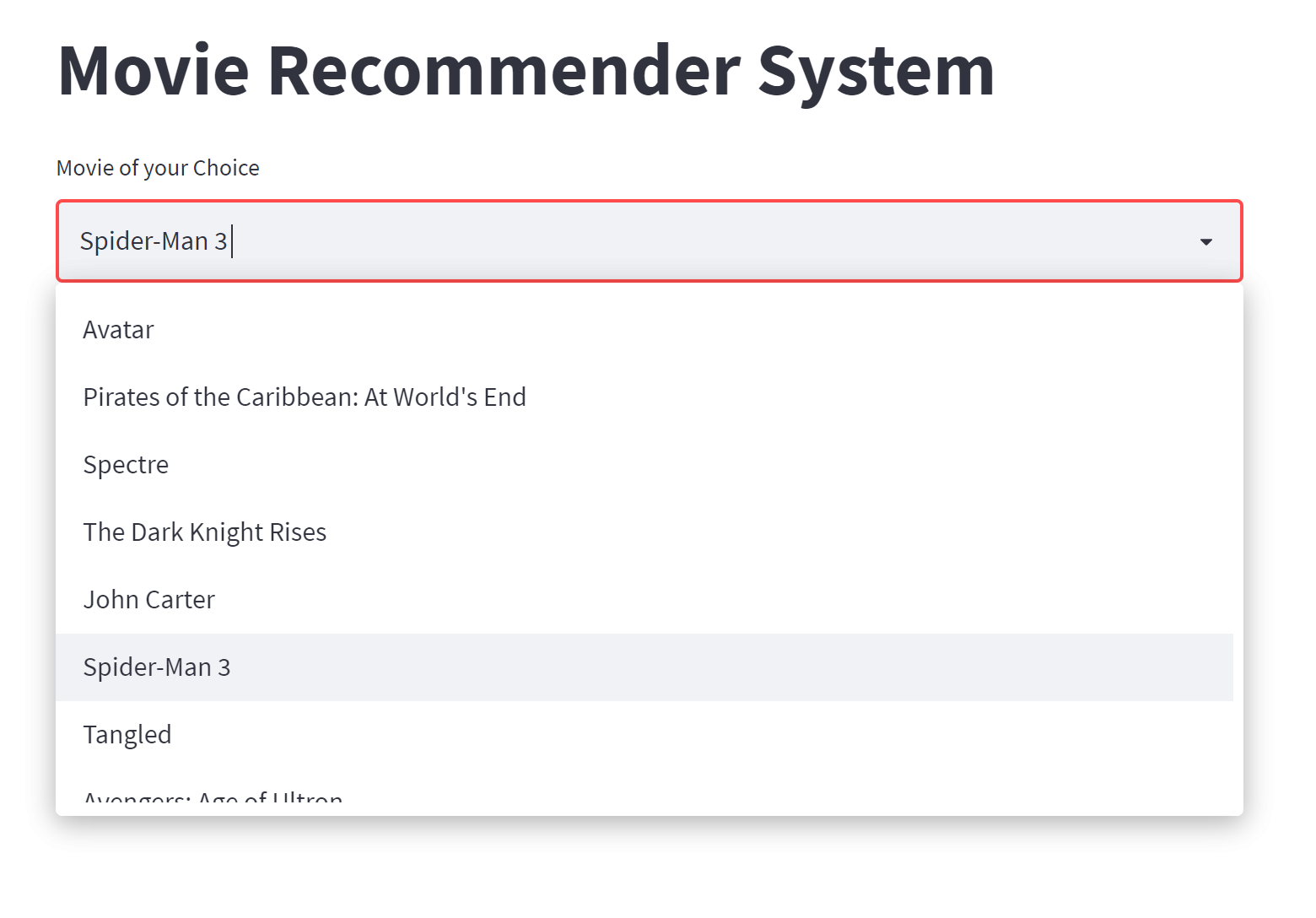
Task: Choose Avengers: Age of Ultron option
Action: click(x=212, y=797)
